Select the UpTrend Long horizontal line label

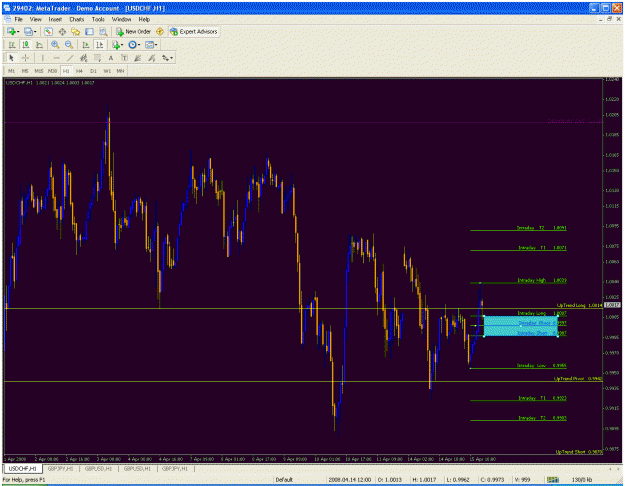click(x=579, y=305)
